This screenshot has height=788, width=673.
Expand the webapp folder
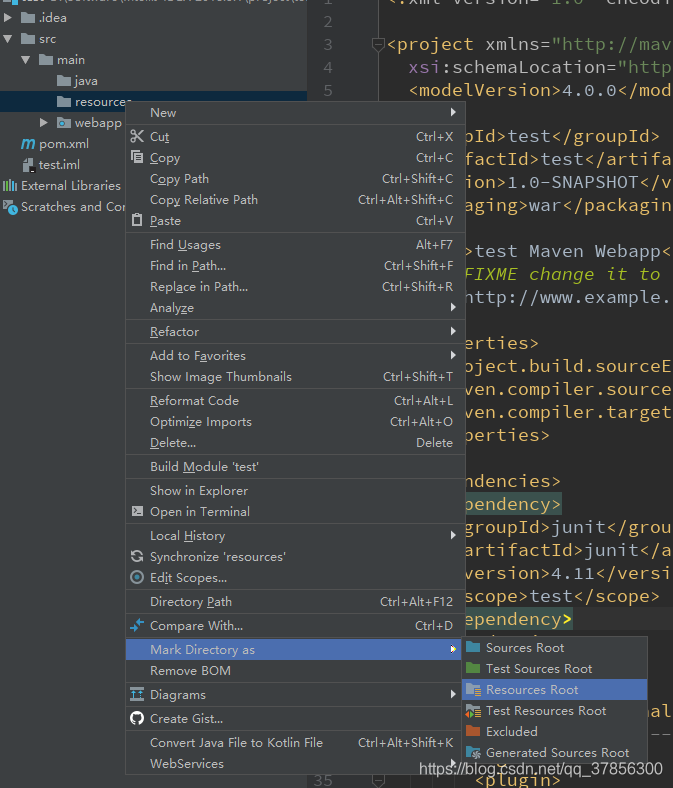pyautogui.click(x=44, y=123)
